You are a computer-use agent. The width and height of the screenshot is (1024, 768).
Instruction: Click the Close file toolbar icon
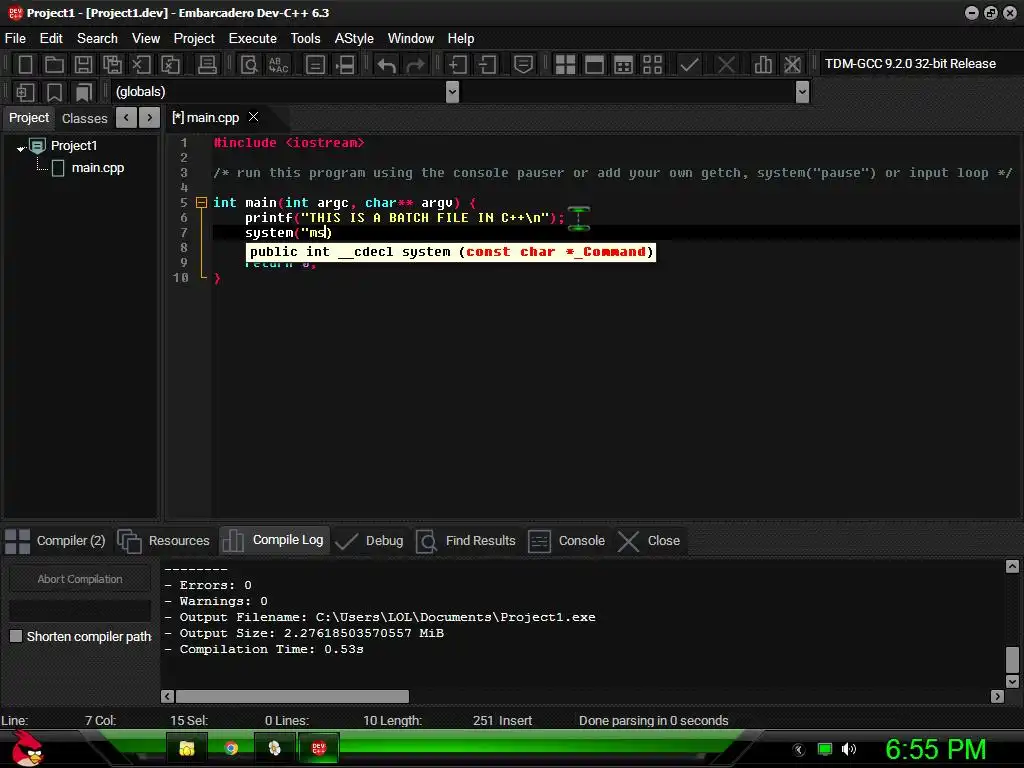tap(141, 65)
